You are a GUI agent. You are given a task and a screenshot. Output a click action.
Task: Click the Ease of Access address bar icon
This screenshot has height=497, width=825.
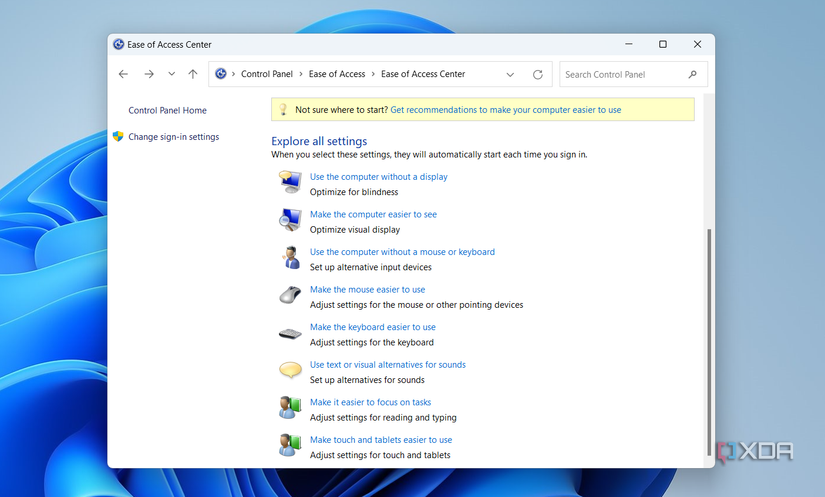coord(221,74)
